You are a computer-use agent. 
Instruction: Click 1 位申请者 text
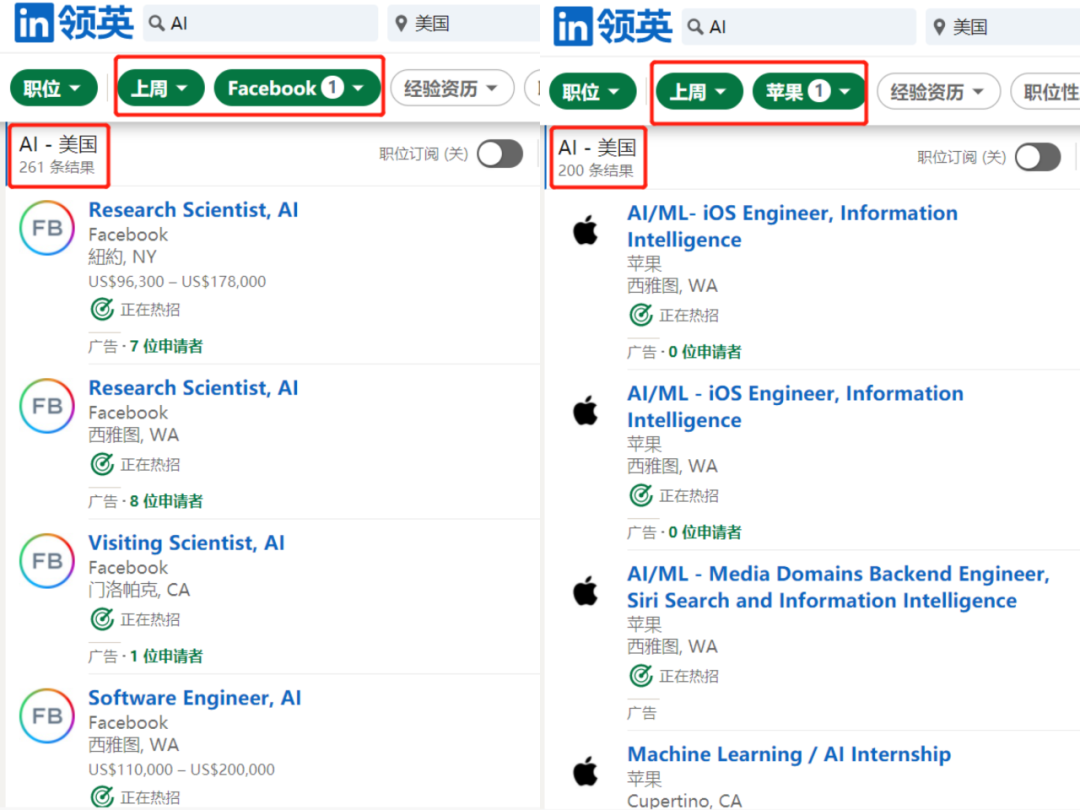click(x=166, y=656)
